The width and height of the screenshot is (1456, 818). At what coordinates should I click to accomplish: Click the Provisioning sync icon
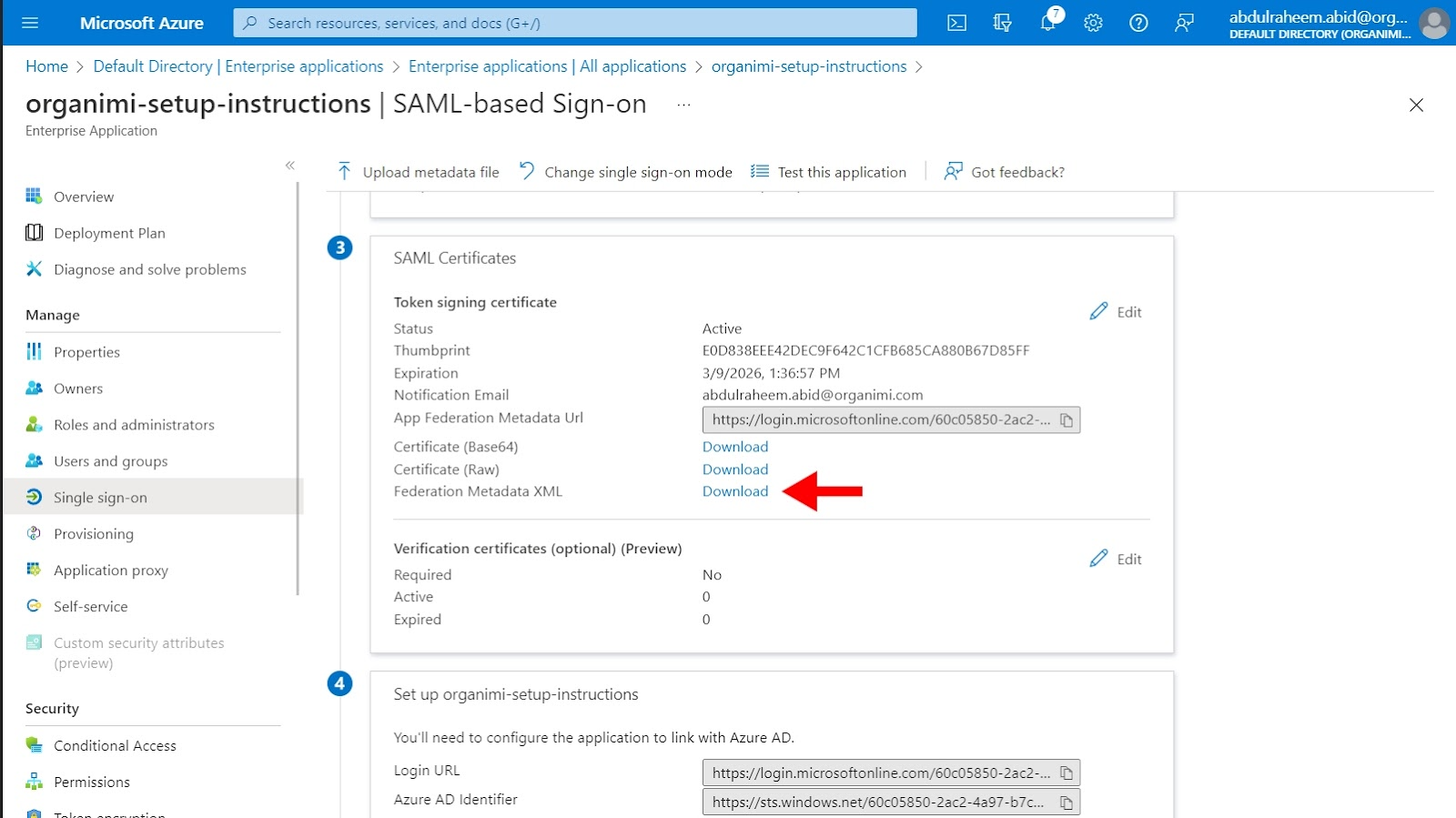(x=34, y=533)
